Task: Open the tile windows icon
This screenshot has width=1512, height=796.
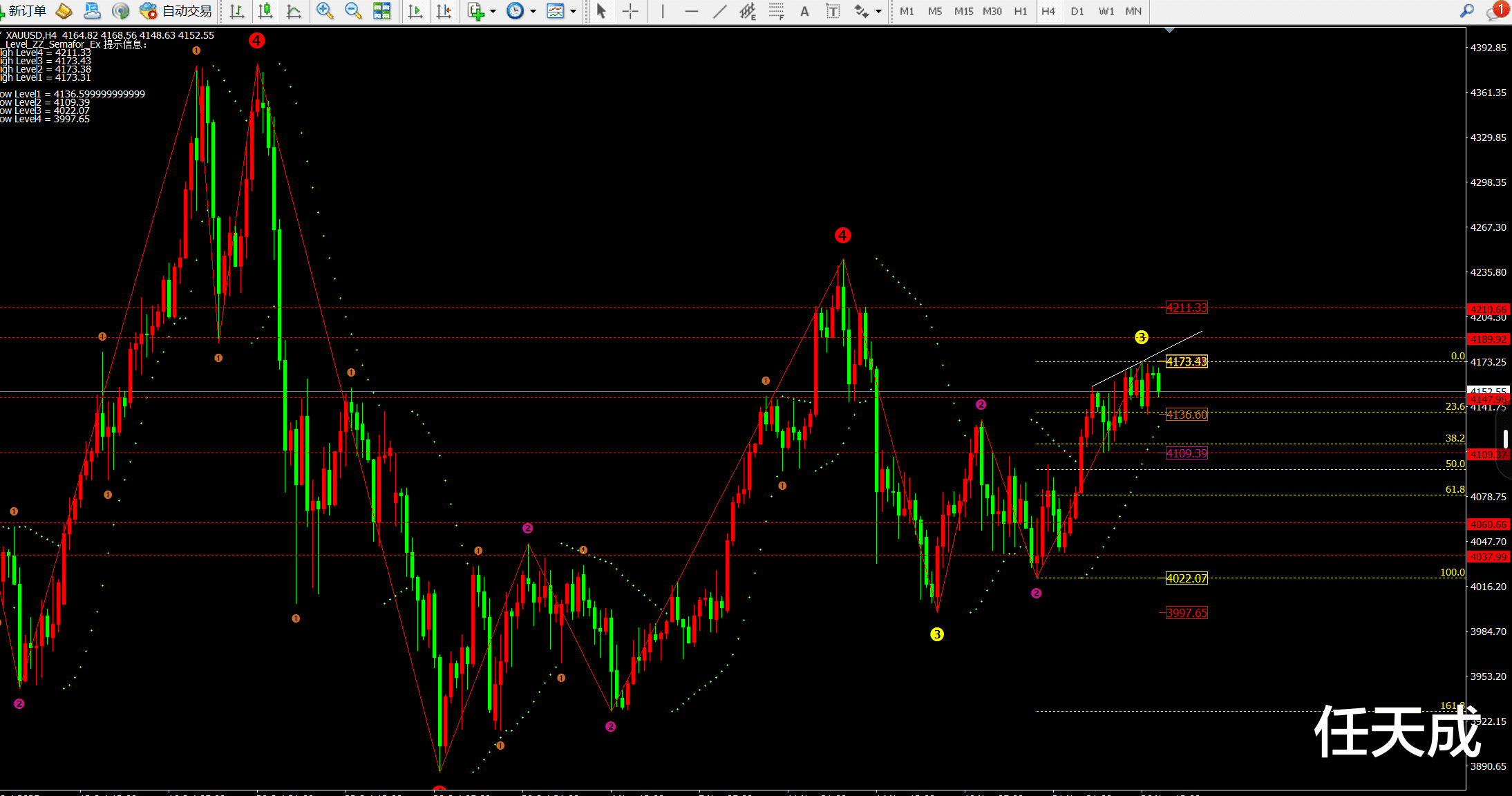Action: pyautogui.click(x=381, y=10)
